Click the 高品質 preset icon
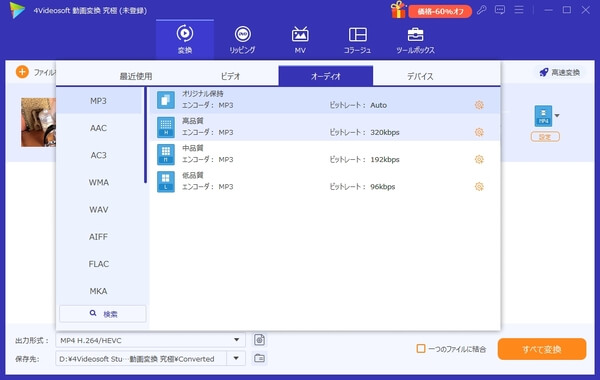 pos(166,127)
